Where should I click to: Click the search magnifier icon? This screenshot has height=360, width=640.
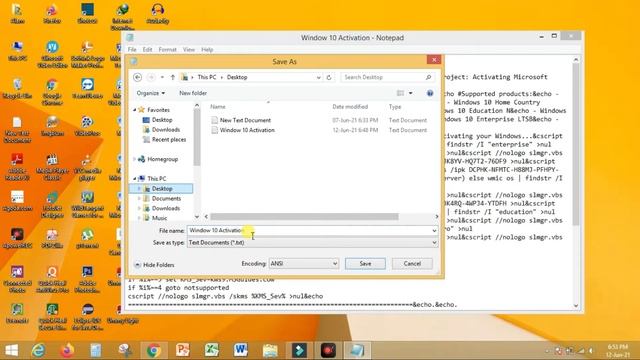pos(428,77)
